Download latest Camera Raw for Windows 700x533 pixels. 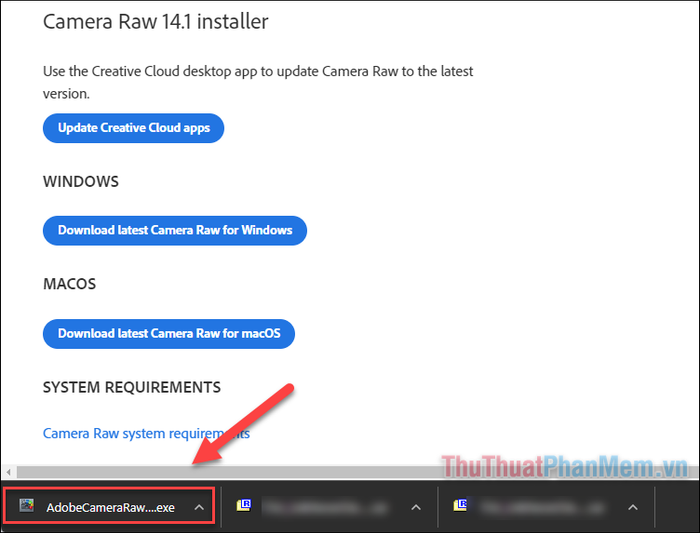pyautogui.click(x=175, y=230)
